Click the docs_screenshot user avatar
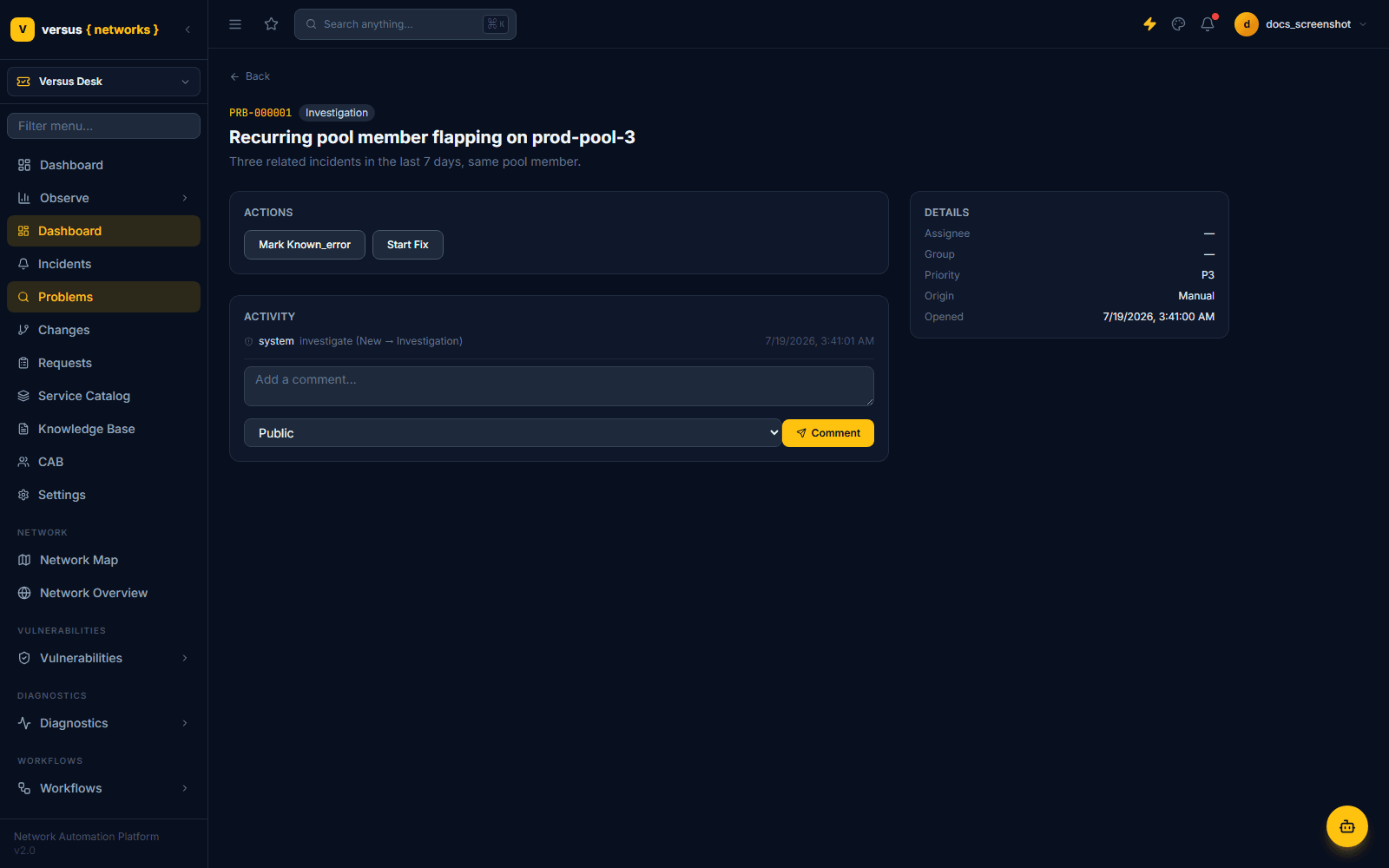The width and height of the screenshot is (1389, 868). coord(1247,24)
